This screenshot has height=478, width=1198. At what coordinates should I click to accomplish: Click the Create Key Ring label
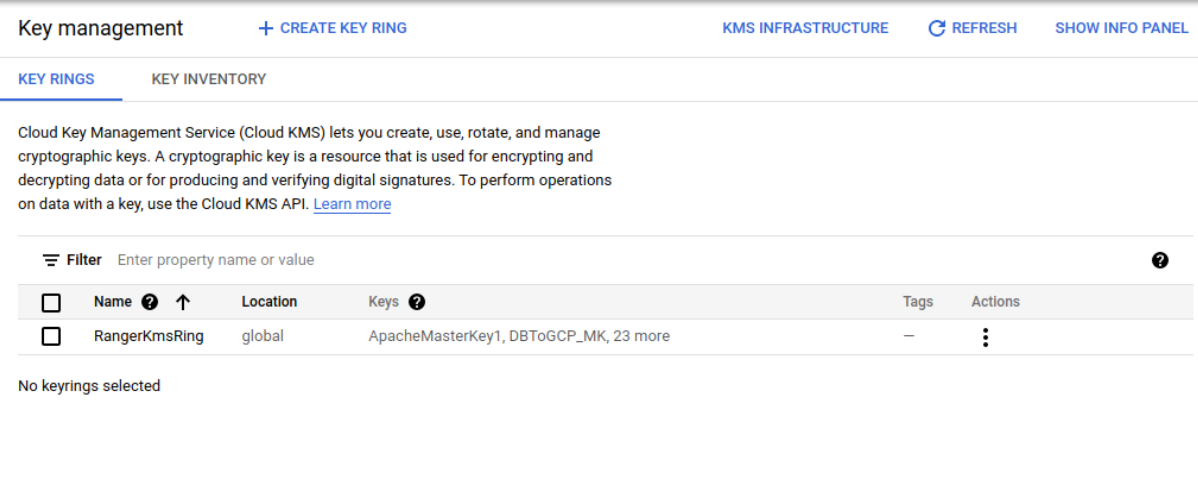(x=343, y=29)
